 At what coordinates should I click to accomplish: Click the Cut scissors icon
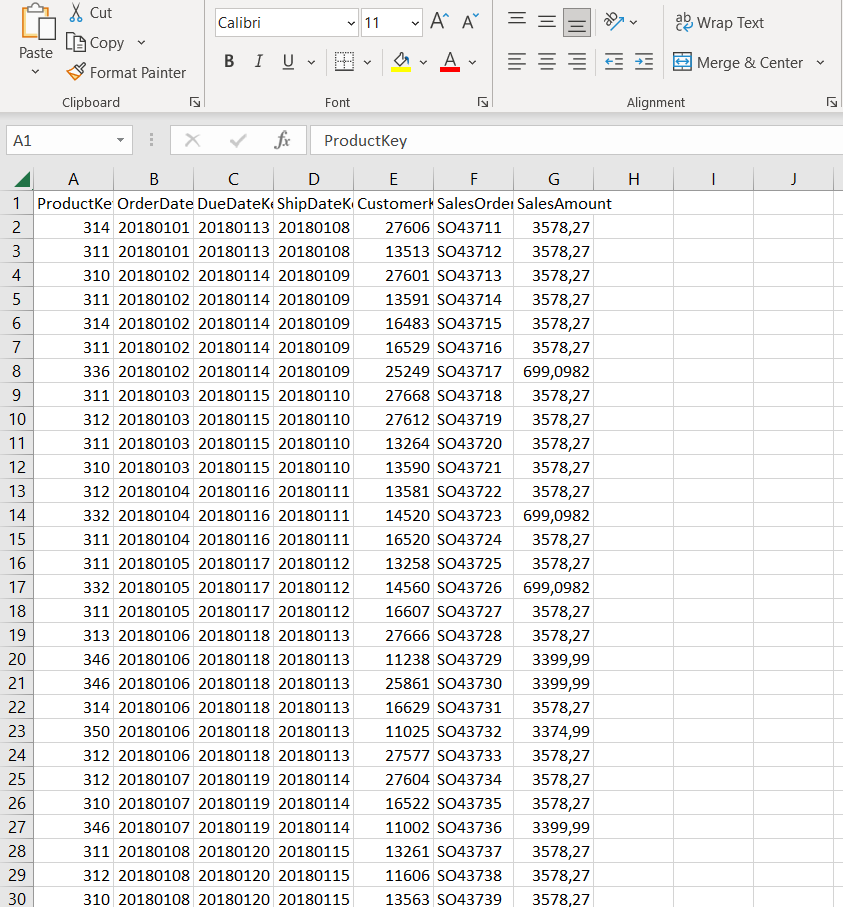[76, 13]
